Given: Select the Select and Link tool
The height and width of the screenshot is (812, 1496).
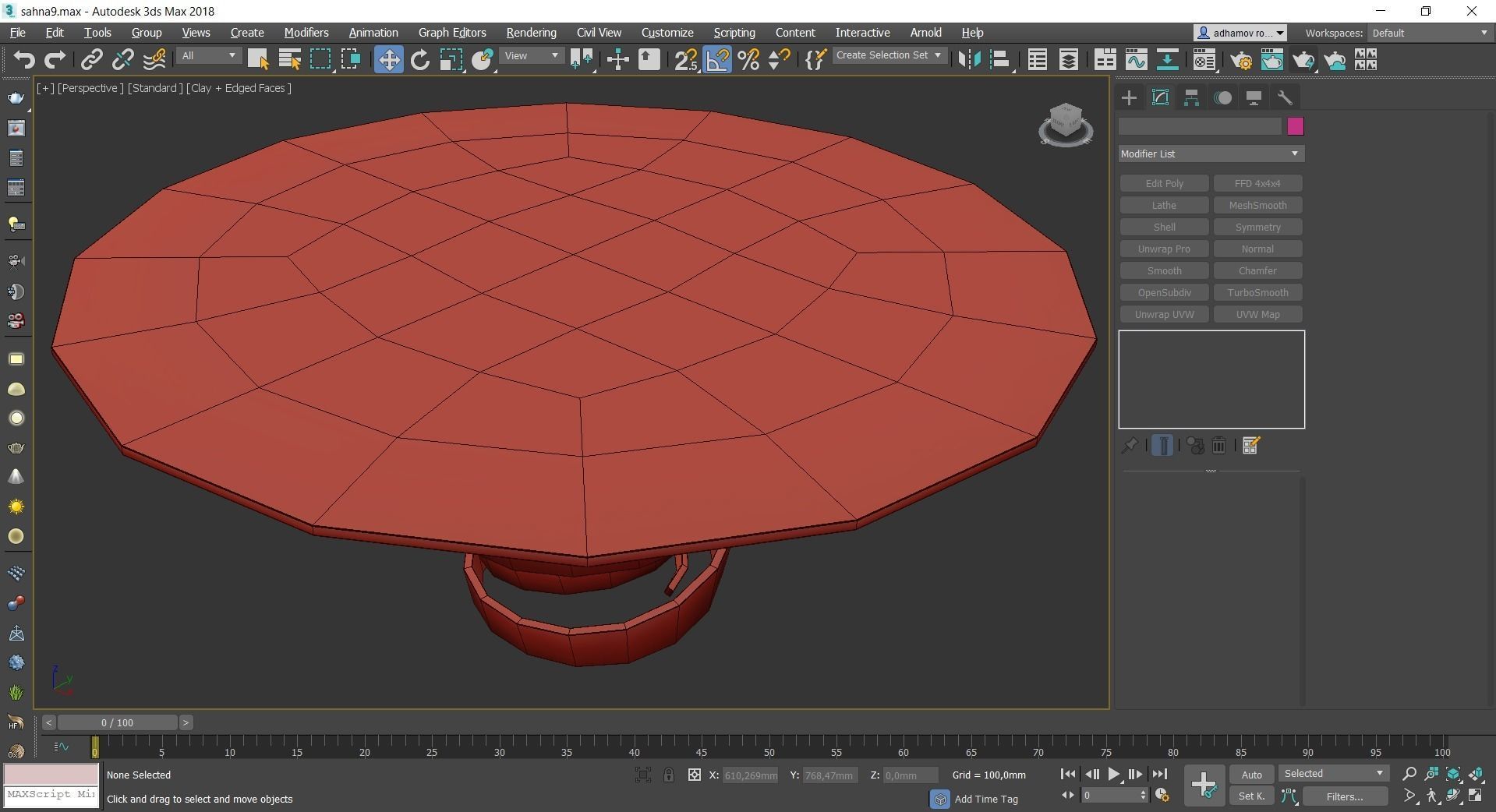Looking at the screenshot, I should pos(92,60).
